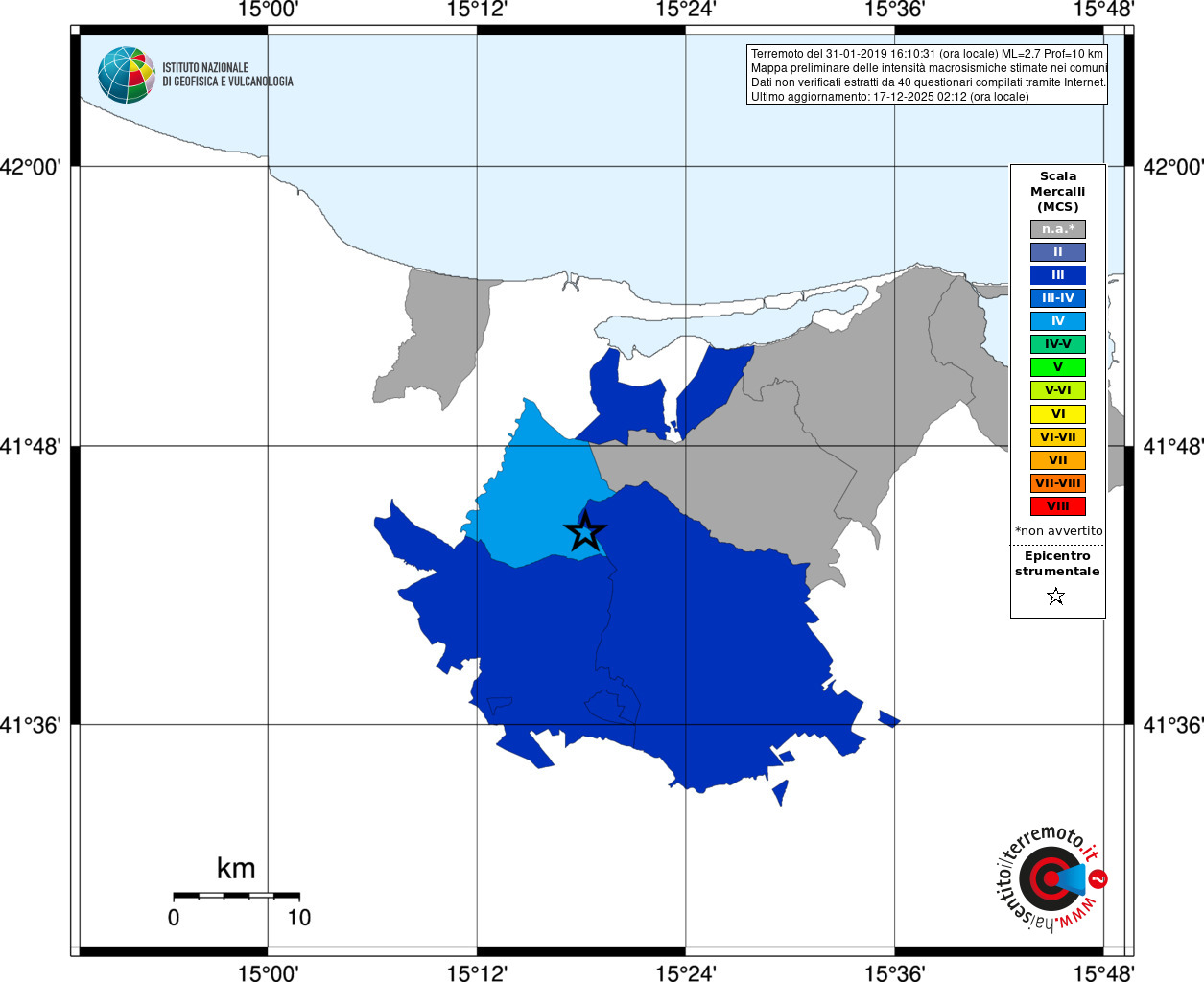Click the INGV globe logo
This screenshot has height=982, width=1204.
tap(126, 75)
